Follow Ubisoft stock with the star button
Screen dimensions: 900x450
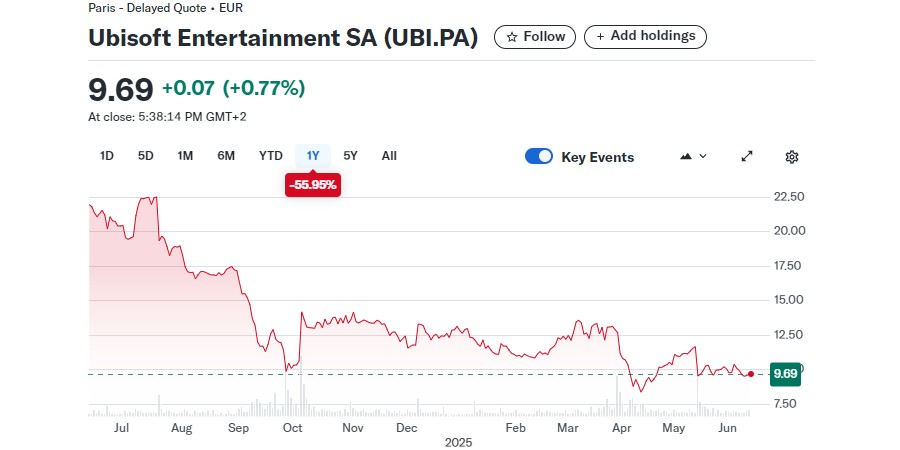click(x=534, y=37)
